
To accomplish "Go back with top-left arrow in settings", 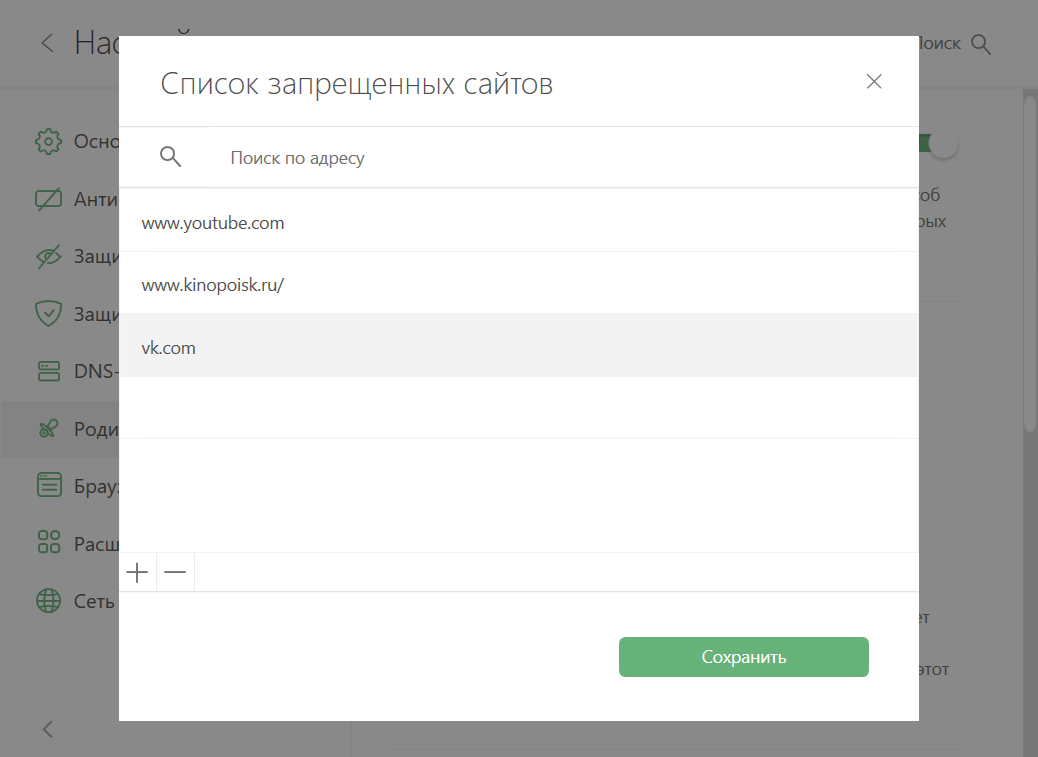I will coord(47,44).
